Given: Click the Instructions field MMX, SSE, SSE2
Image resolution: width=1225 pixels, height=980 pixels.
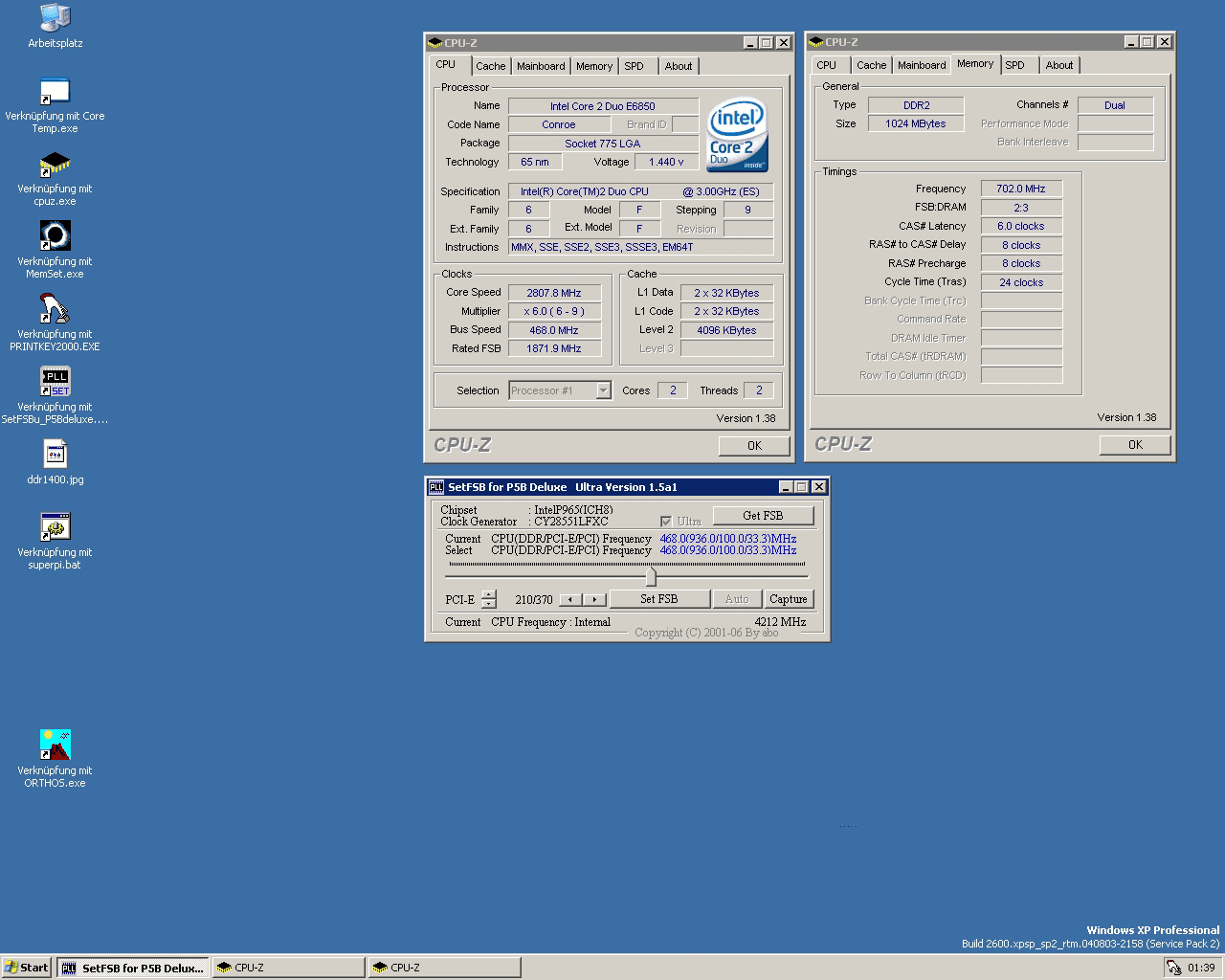Looking at the screenshot, I should pyautogui.click(x=640, y=247).
